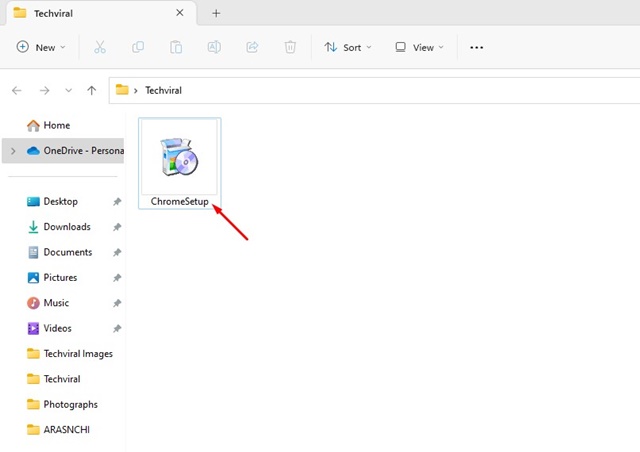Select the ChromeSetup installer file

point(180,163)
